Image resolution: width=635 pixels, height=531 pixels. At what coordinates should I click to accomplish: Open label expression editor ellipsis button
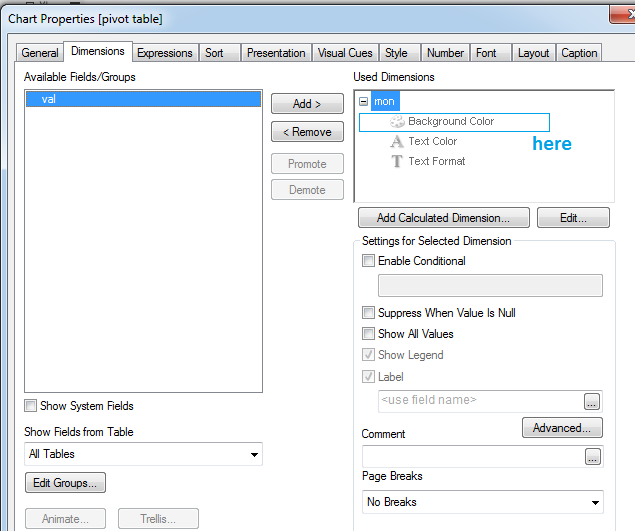click(592, 401)
